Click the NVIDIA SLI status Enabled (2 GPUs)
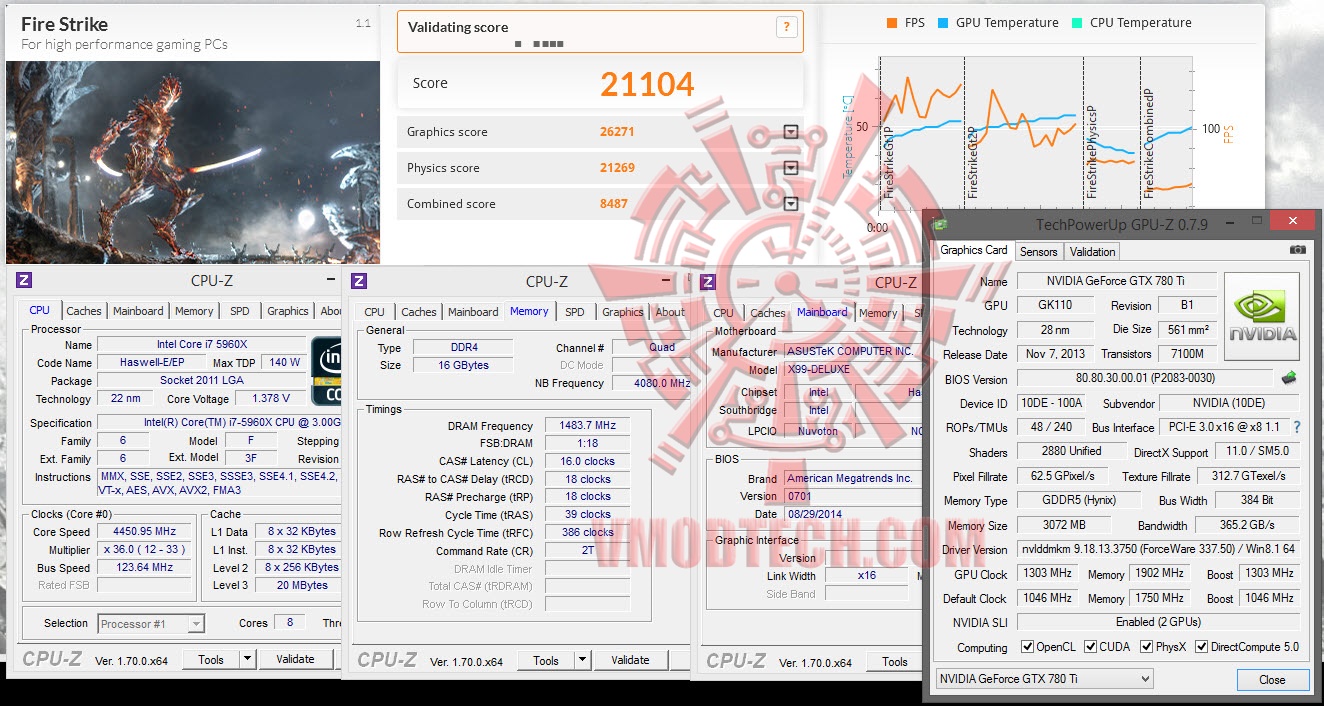 pos(1159,622)
